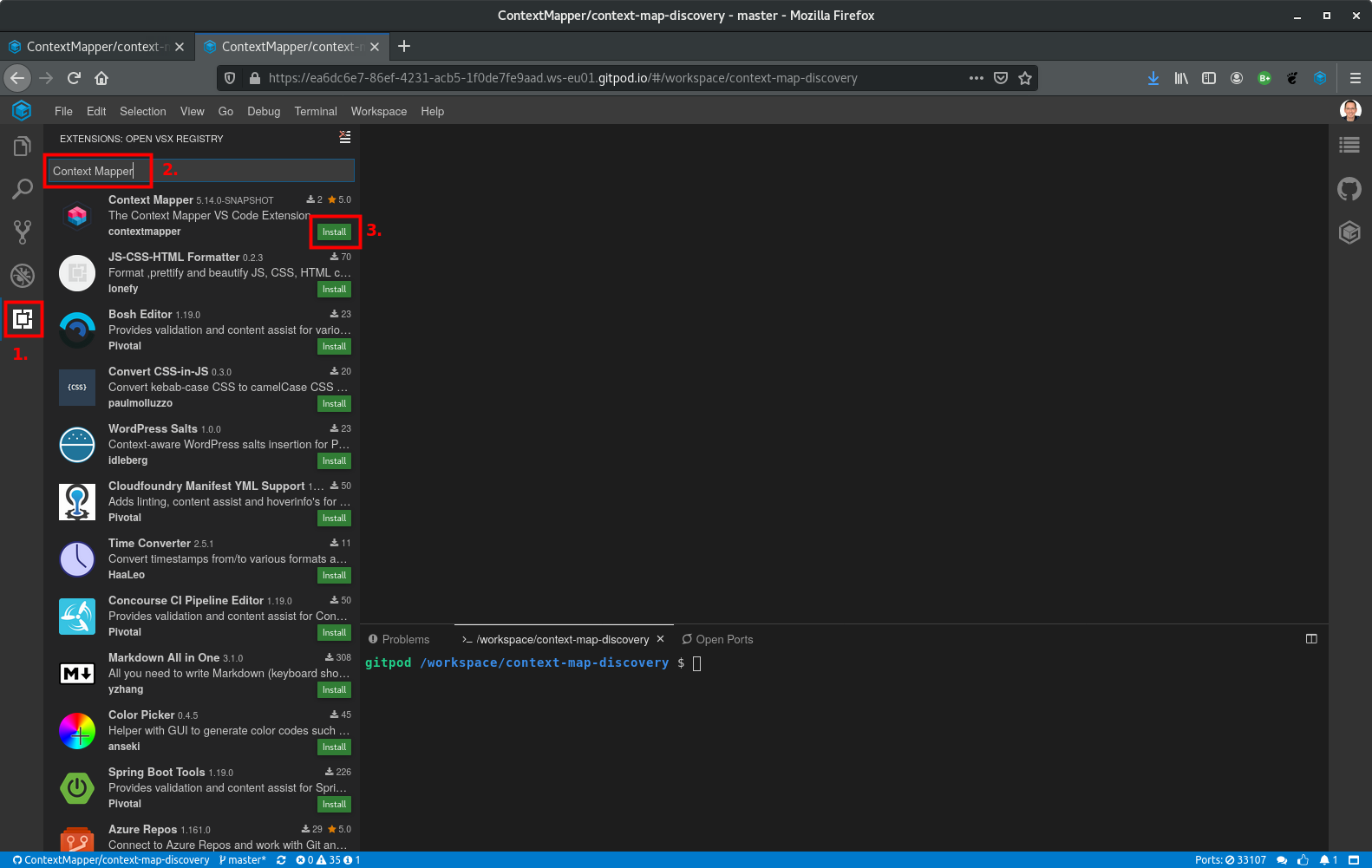Open Firefox downloads panel
Screen dimensions: 1372x868
[x=1153, y=78]
